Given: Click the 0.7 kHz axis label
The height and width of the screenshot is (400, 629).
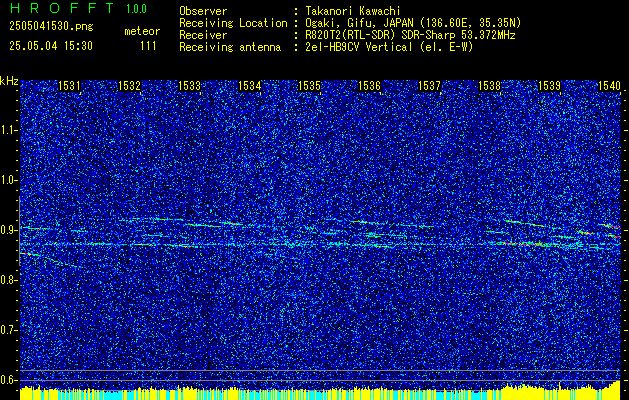Looking at the screenshot, I should 8,330.
